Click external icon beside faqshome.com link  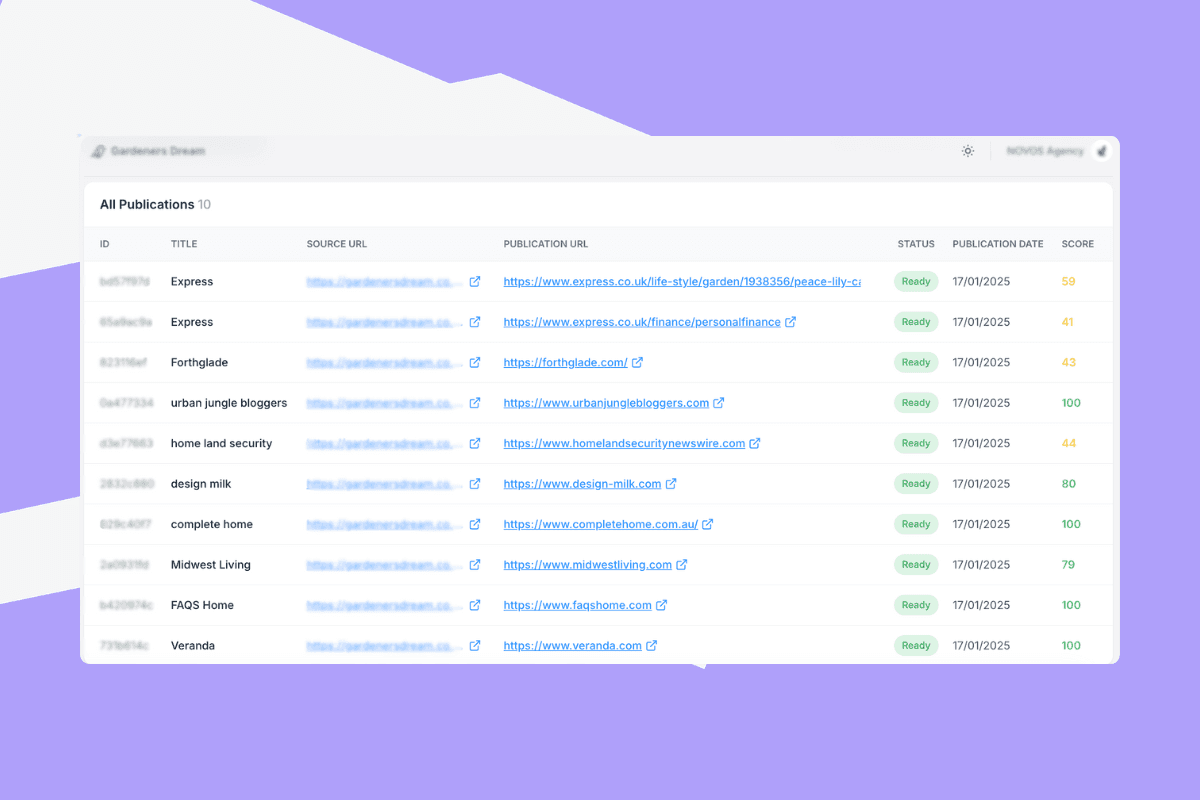pos(662,605)
